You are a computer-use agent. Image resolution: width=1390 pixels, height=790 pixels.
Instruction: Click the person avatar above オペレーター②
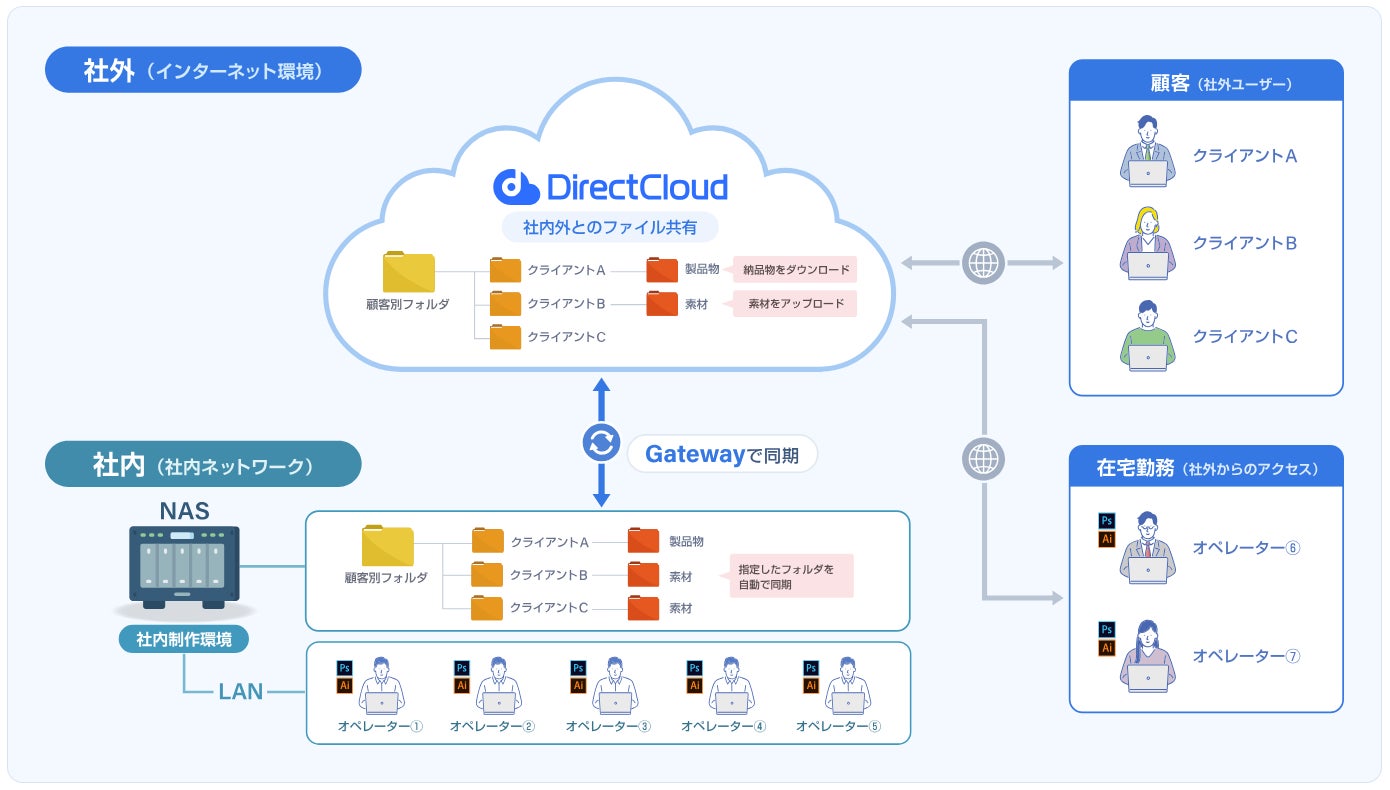click(498, 686)
